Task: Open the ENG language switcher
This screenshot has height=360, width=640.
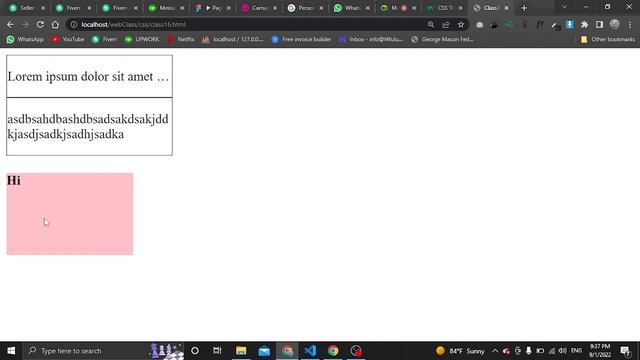Action: click(x=576, y=351)
